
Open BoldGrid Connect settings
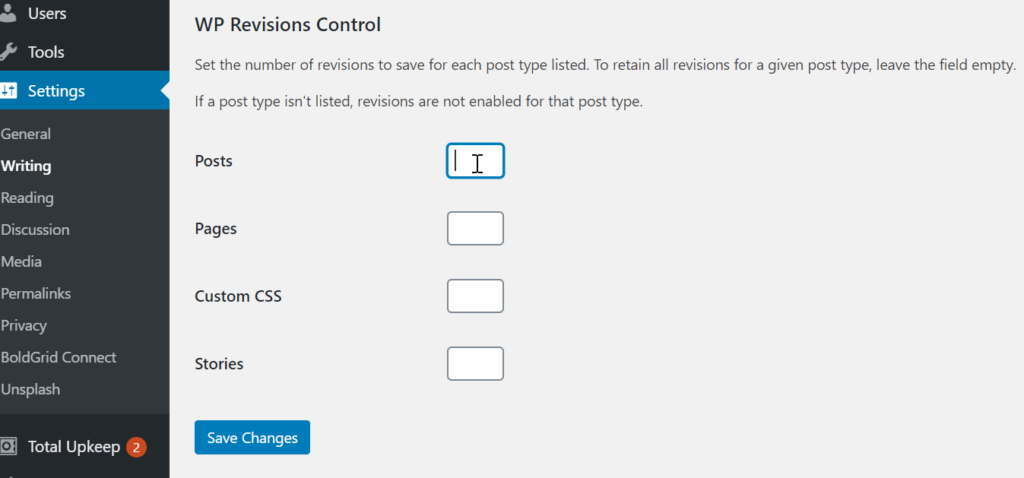click(x=58, y=358)
